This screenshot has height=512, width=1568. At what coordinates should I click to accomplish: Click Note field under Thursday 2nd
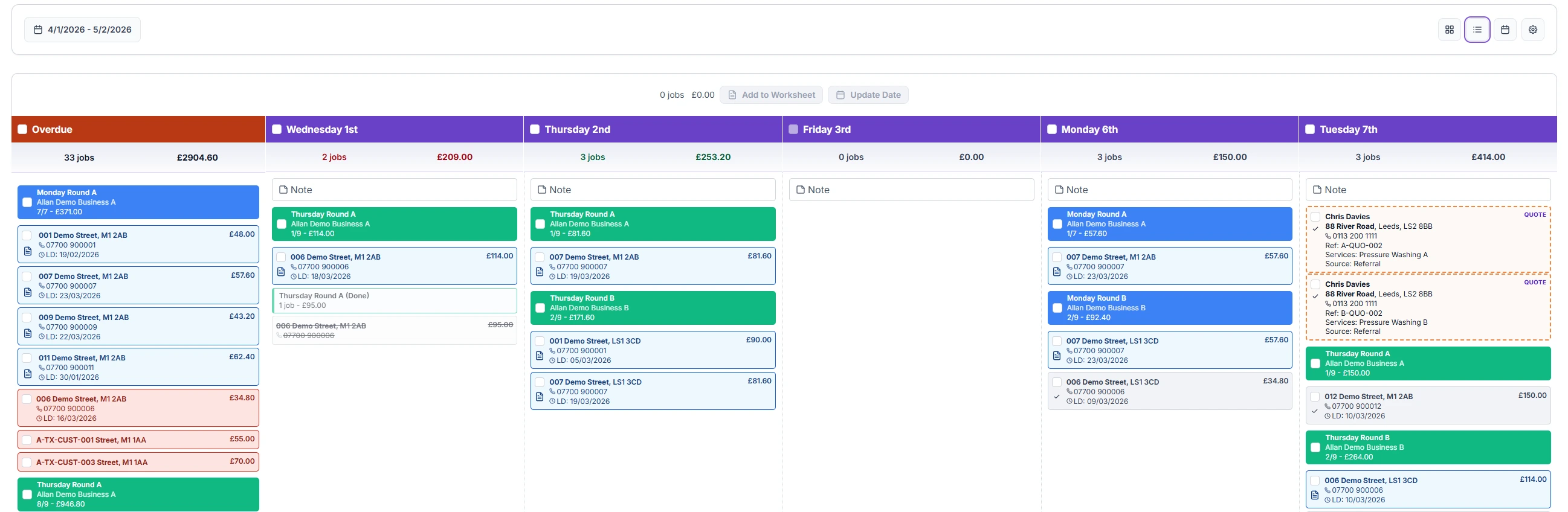[653, 190]
